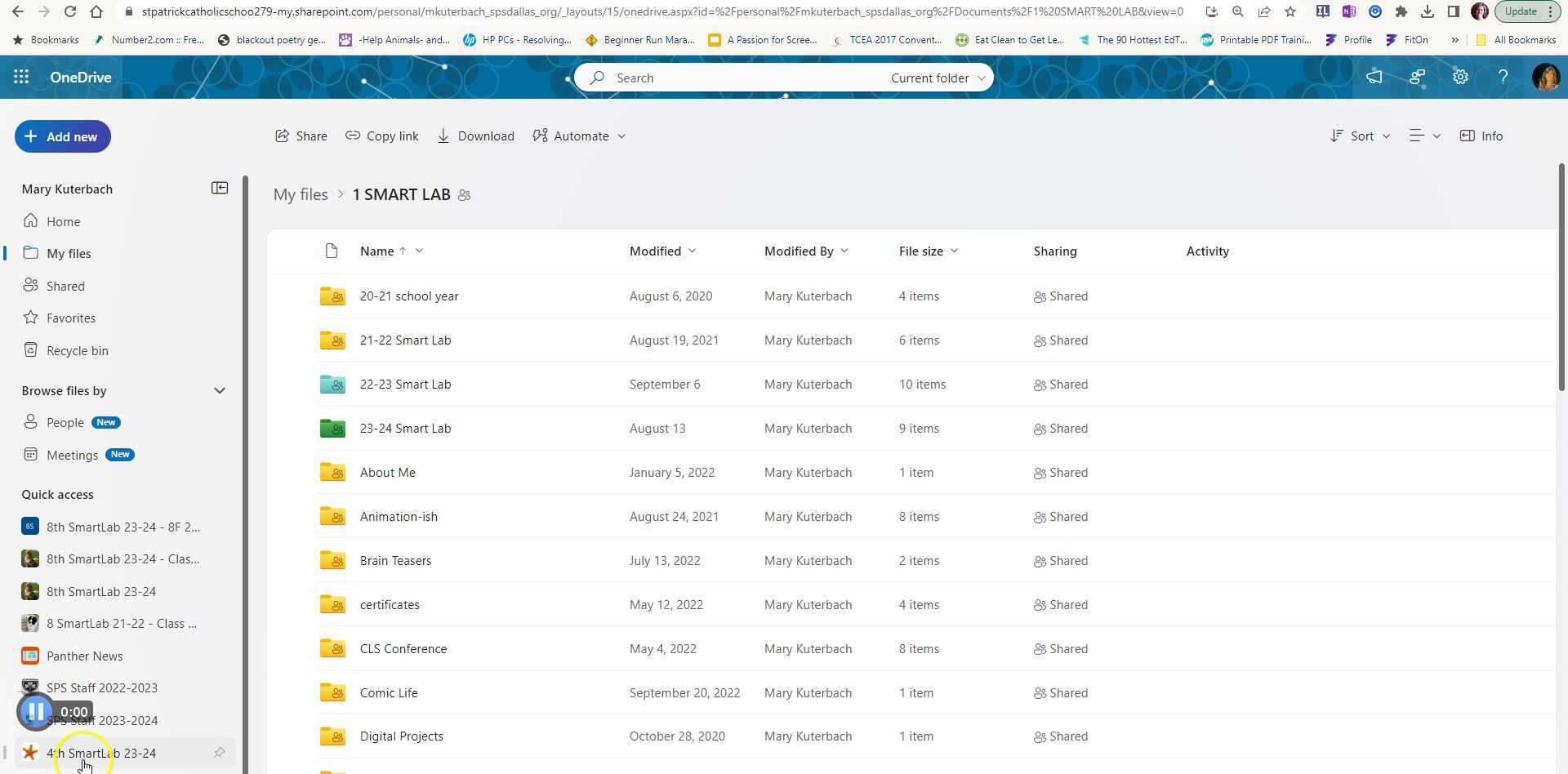The image size is (1568, 774).
Task: Open Modified By column dropdown
Action: (844, 251)
